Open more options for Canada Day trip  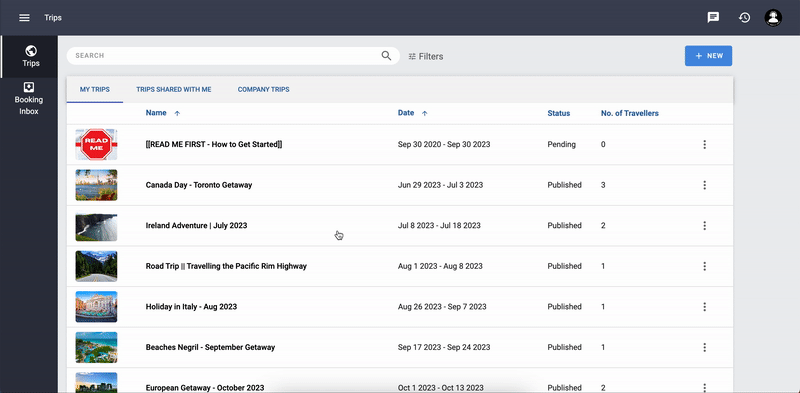coord(705,185)
